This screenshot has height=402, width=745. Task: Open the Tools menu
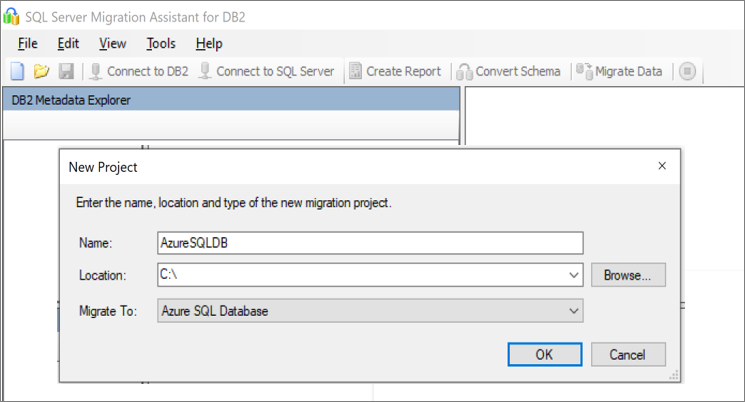pos(160,43)
